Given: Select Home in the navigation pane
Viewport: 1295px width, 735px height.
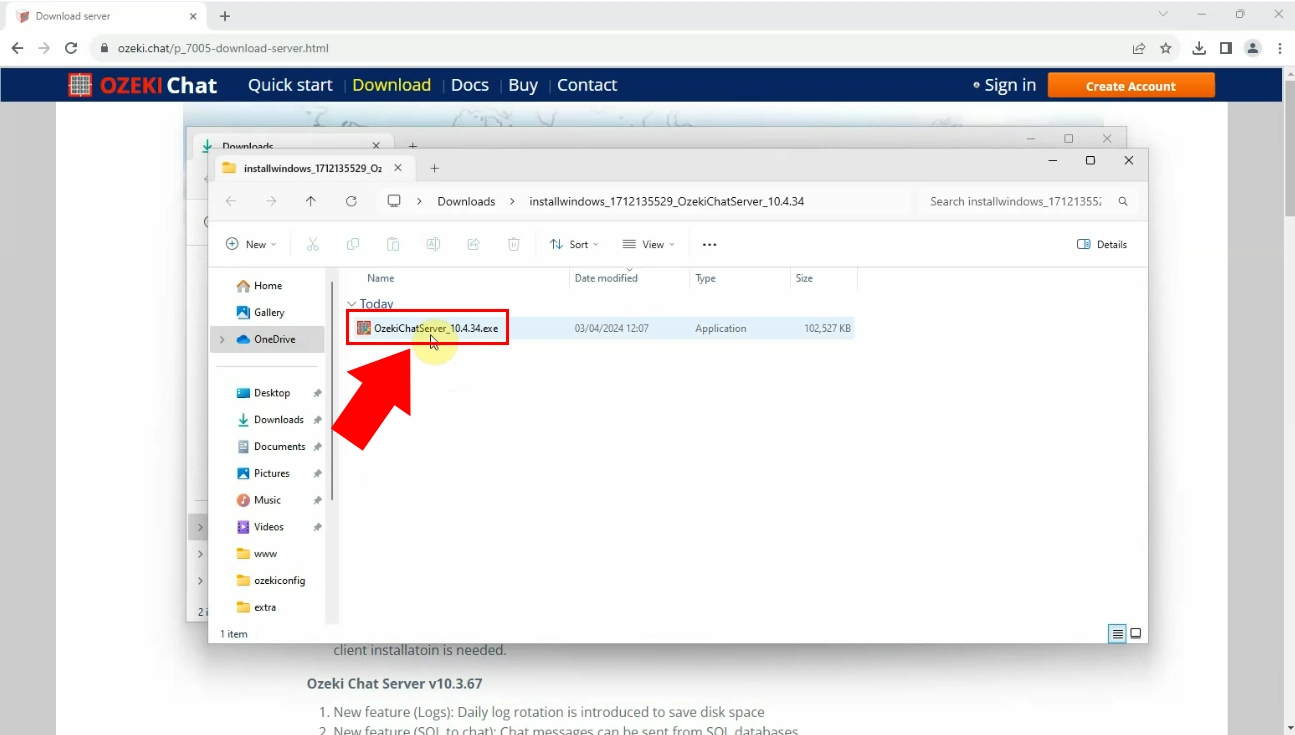Looking at the screenshot, I should (x=259, y=286).
